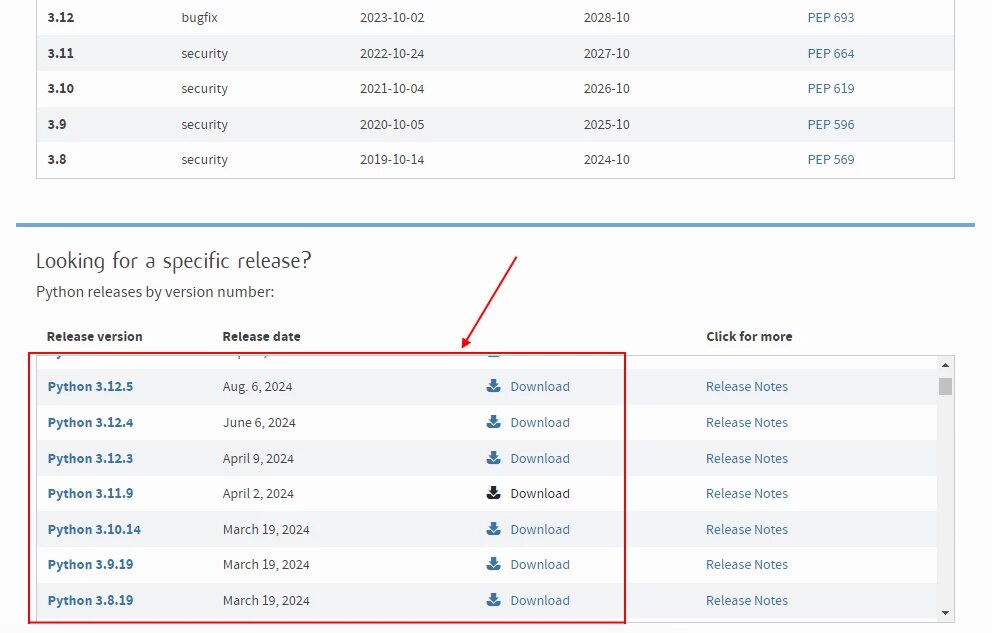Image resolution: width=992 pixels, height=633 pixels.
Task: Click Download text for Python 3.11.9
Action: [x=540, y=493]
